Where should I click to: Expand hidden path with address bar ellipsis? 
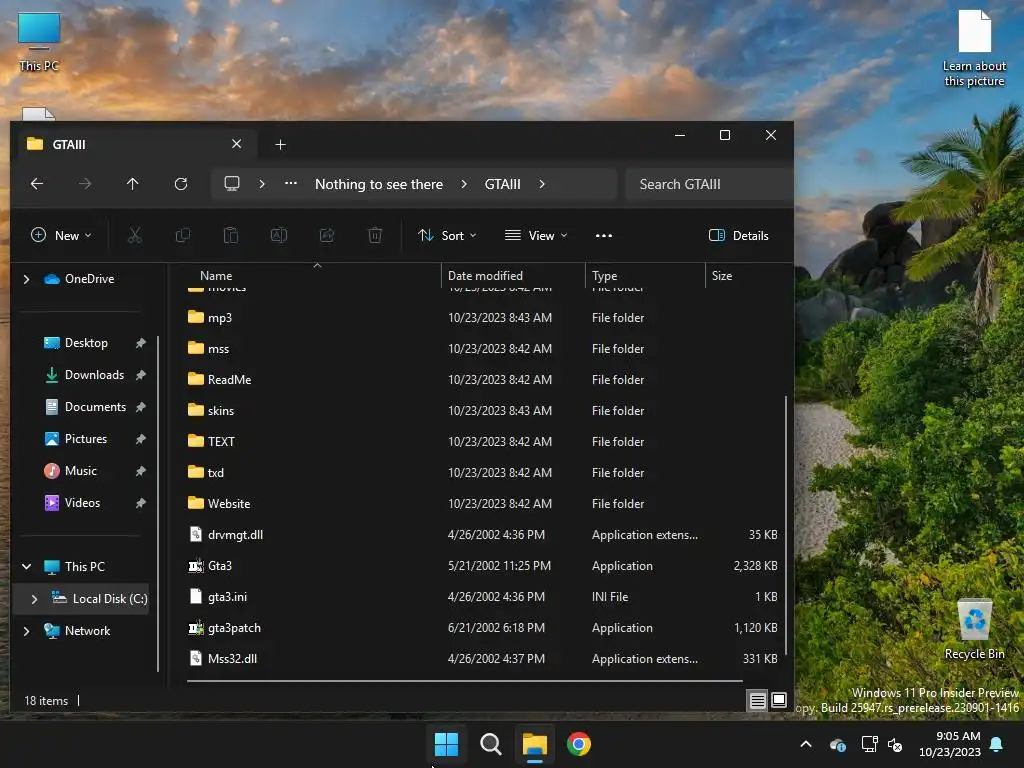291,184
